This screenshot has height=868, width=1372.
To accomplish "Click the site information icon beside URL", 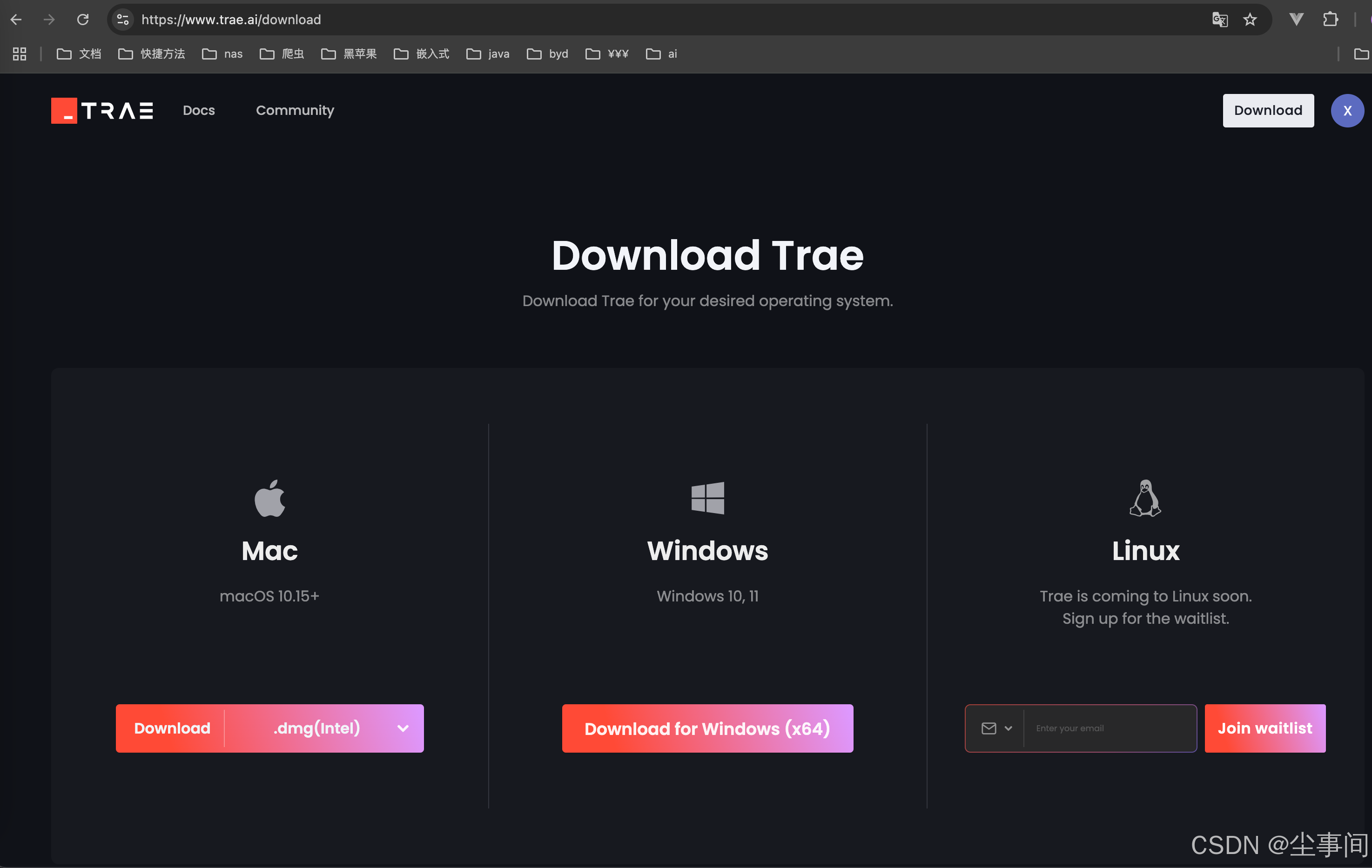I will (x=122, y=20).
